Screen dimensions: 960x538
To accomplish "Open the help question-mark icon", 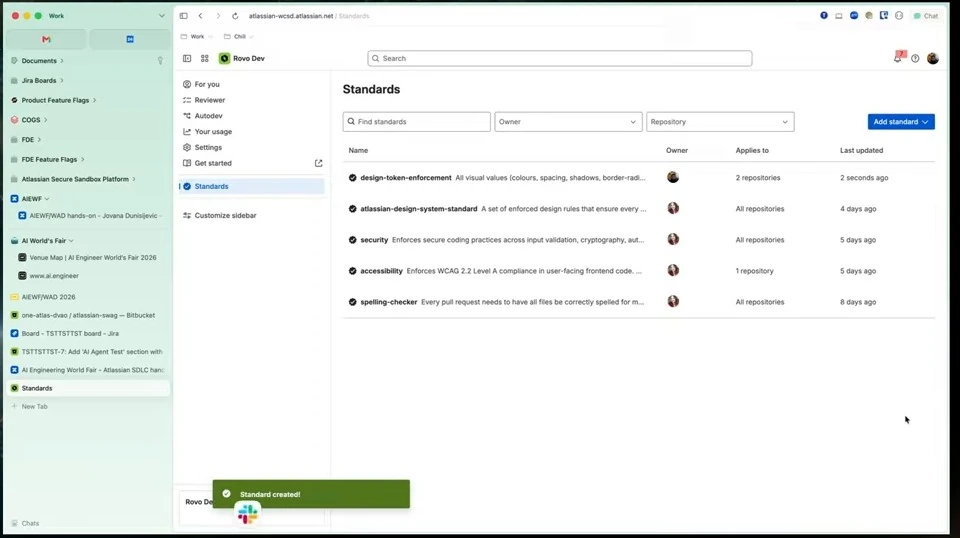I will (915, 58).
